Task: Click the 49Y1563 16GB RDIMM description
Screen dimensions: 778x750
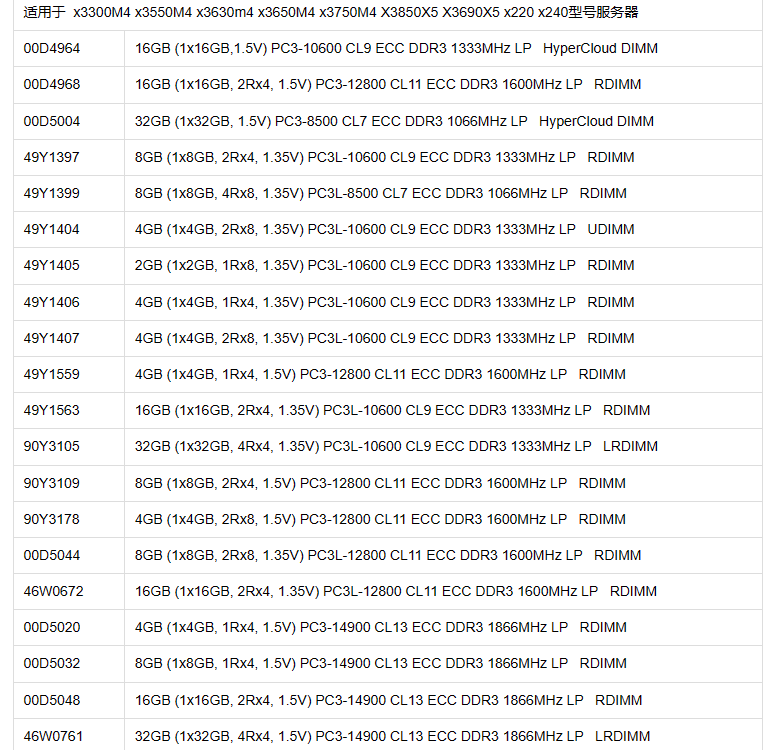Action: (x=392, y=410)
